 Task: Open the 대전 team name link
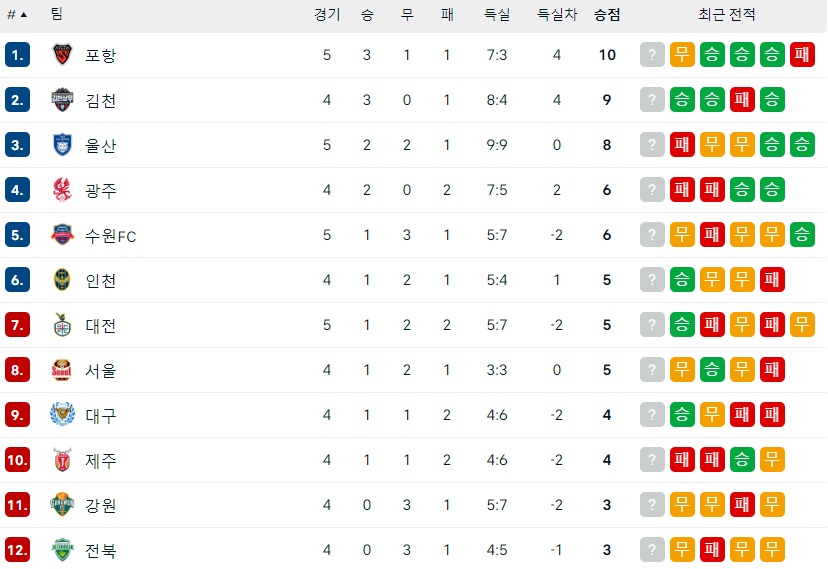pyautogui.click(x=101, y=325)
